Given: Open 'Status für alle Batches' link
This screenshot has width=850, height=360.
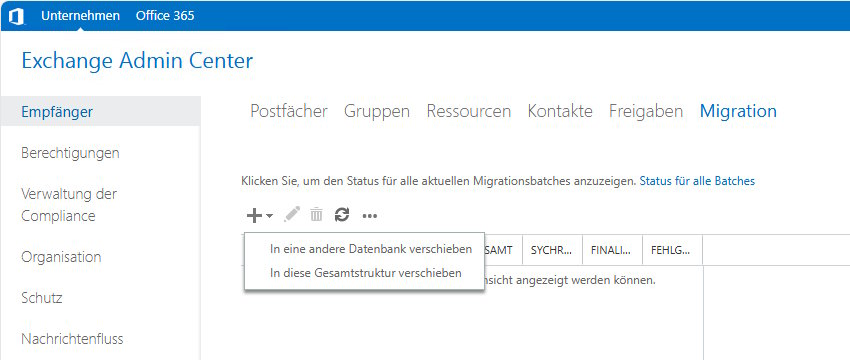Looking at the screenshot, I should pyautogui.click(x=697, y=181).
